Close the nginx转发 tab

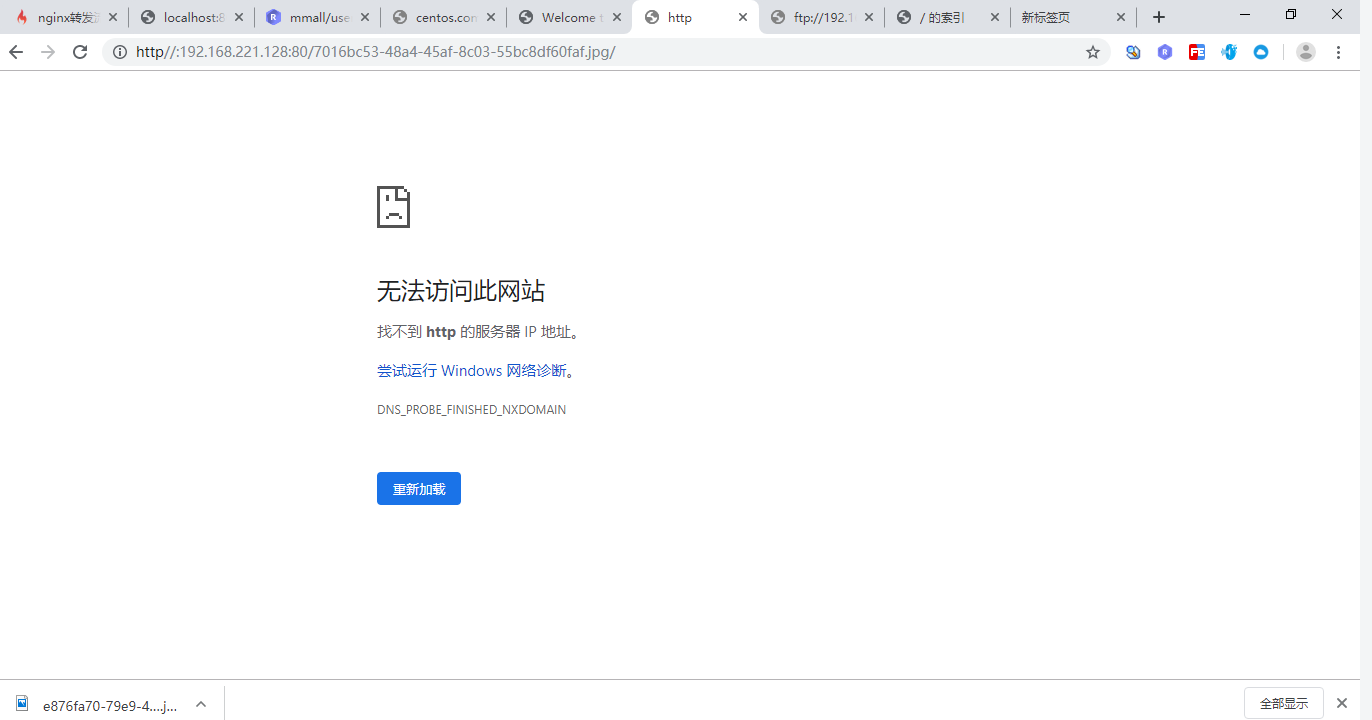[112, 17]
